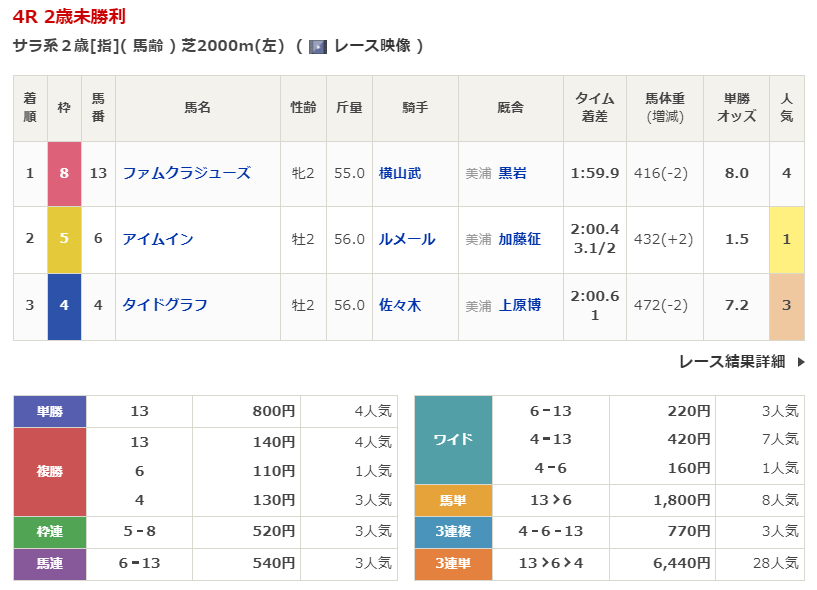Viewport: 817px width, 590px height.
Task: Click the 馬名 column header
Action: (x=197, y=107)
